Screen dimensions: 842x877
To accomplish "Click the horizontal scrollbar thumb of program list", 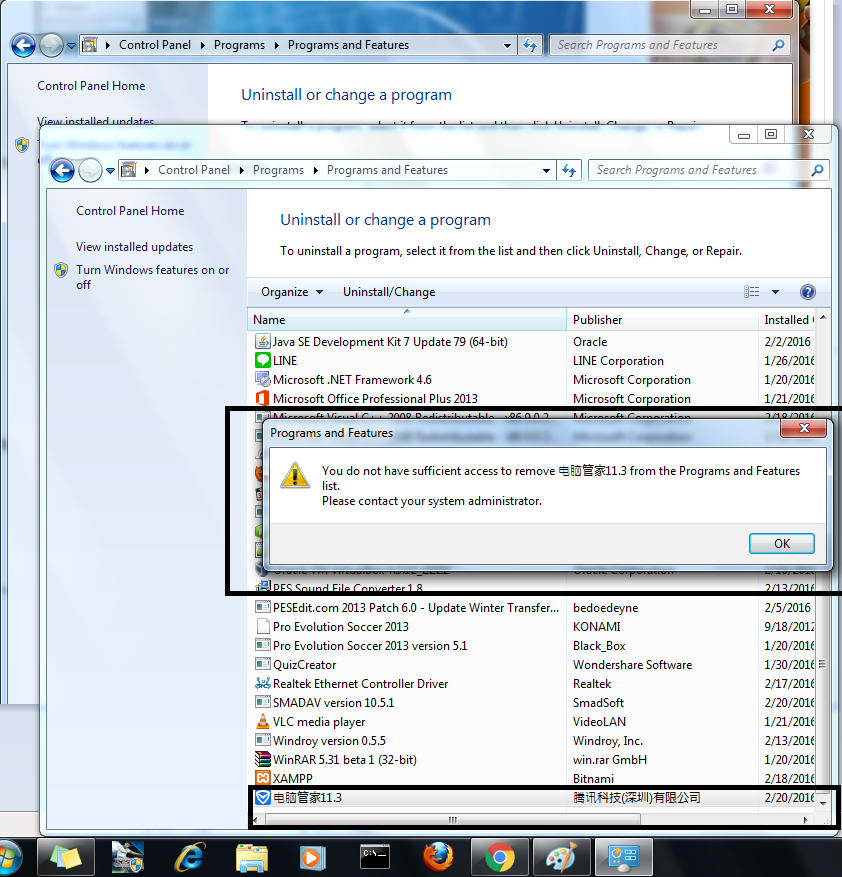I will (453, 820).
